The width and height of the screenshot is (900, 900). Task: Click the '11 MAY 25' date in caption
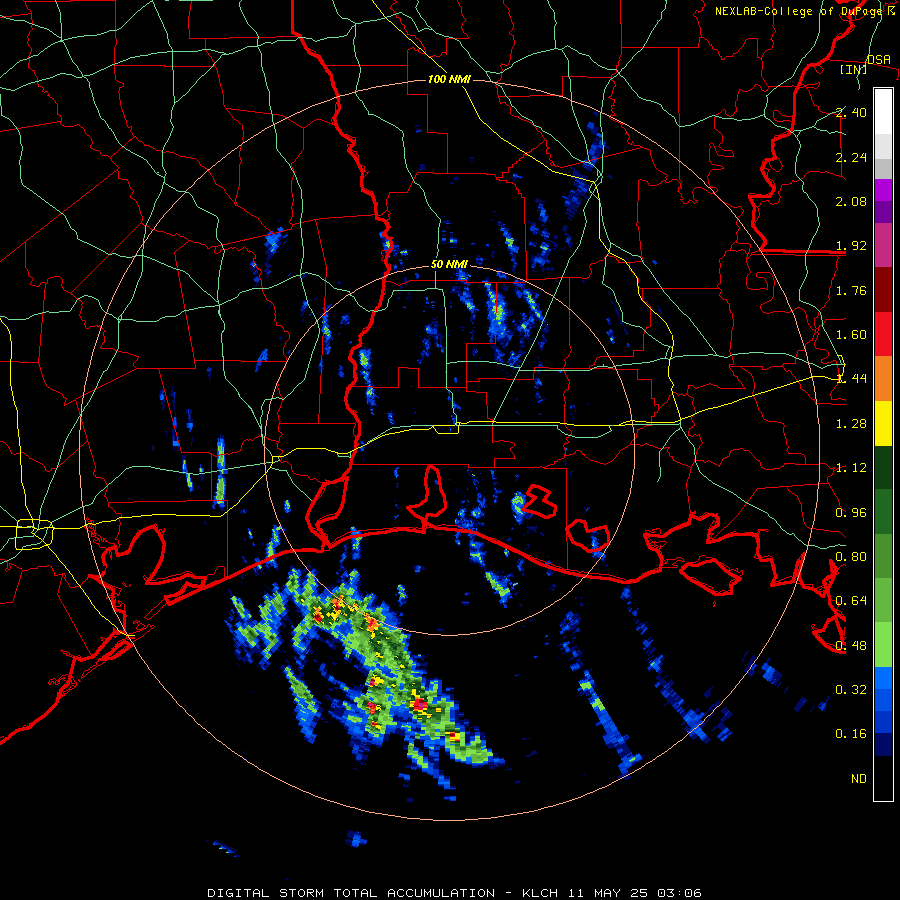608,893
